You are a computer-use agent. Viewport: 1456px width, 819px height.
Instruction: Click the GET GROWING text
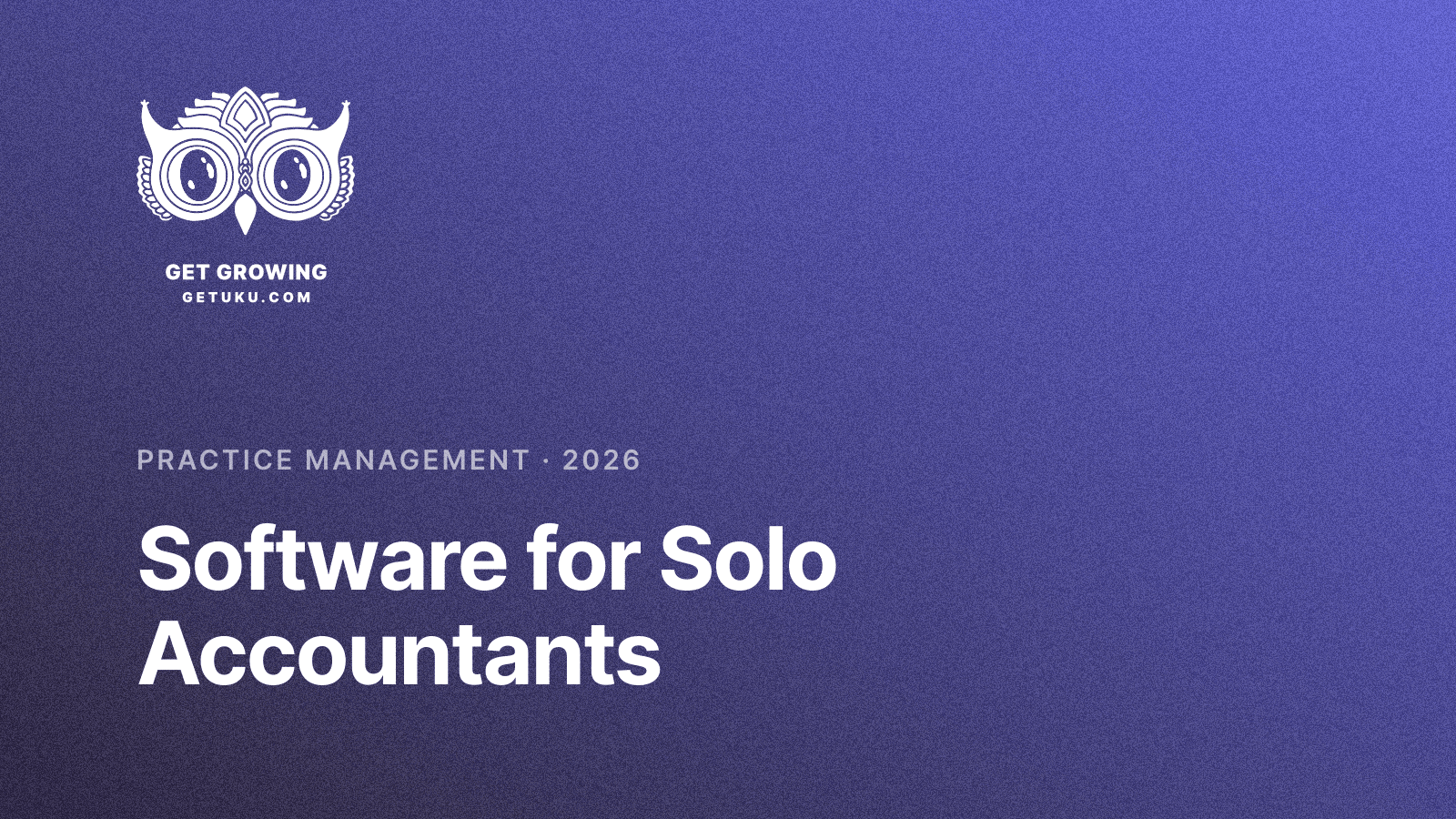tap(246, 272)
